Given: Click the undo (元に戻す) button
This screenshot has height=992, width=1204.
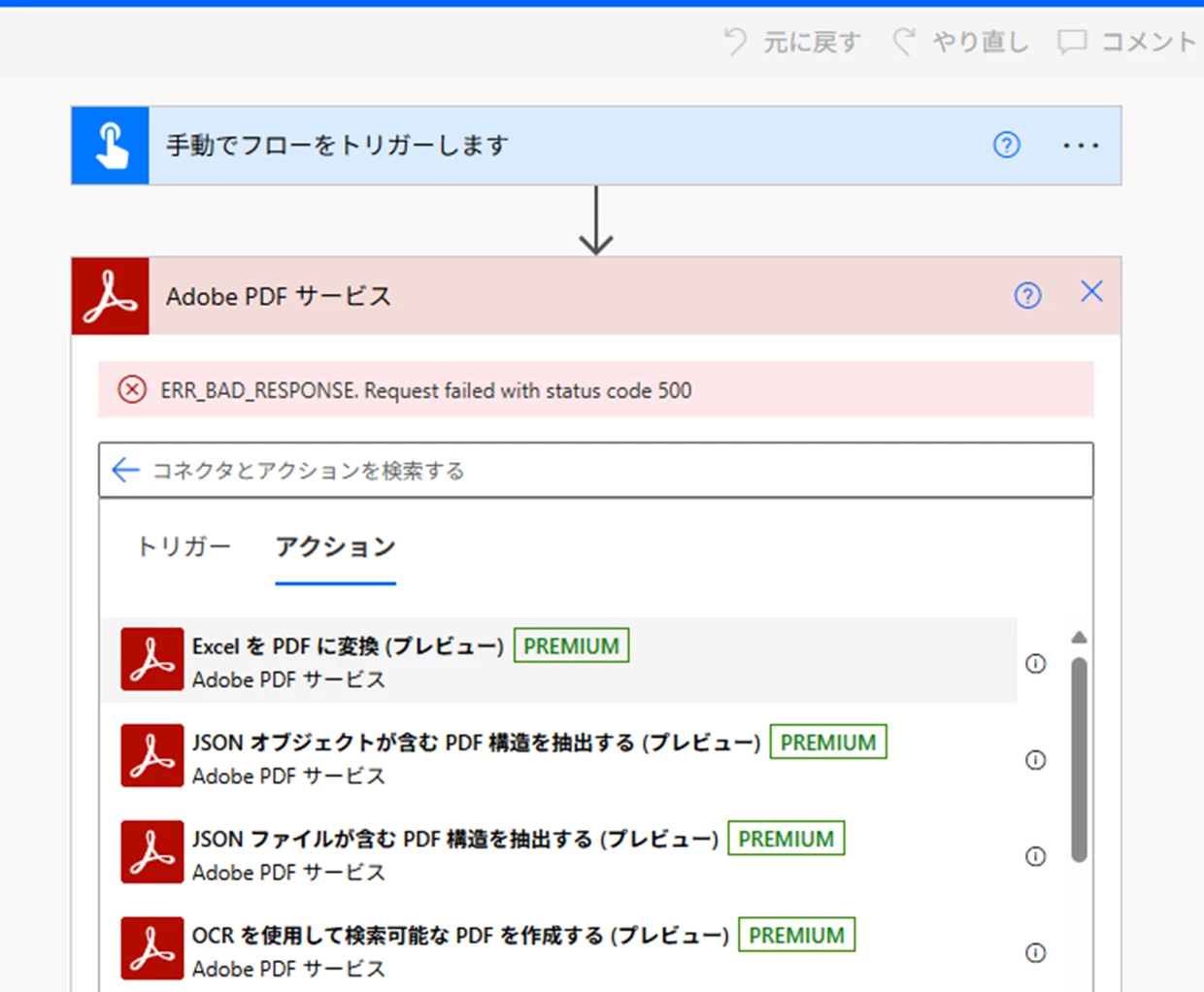Looking at the screenshot, I should (792, 42).
